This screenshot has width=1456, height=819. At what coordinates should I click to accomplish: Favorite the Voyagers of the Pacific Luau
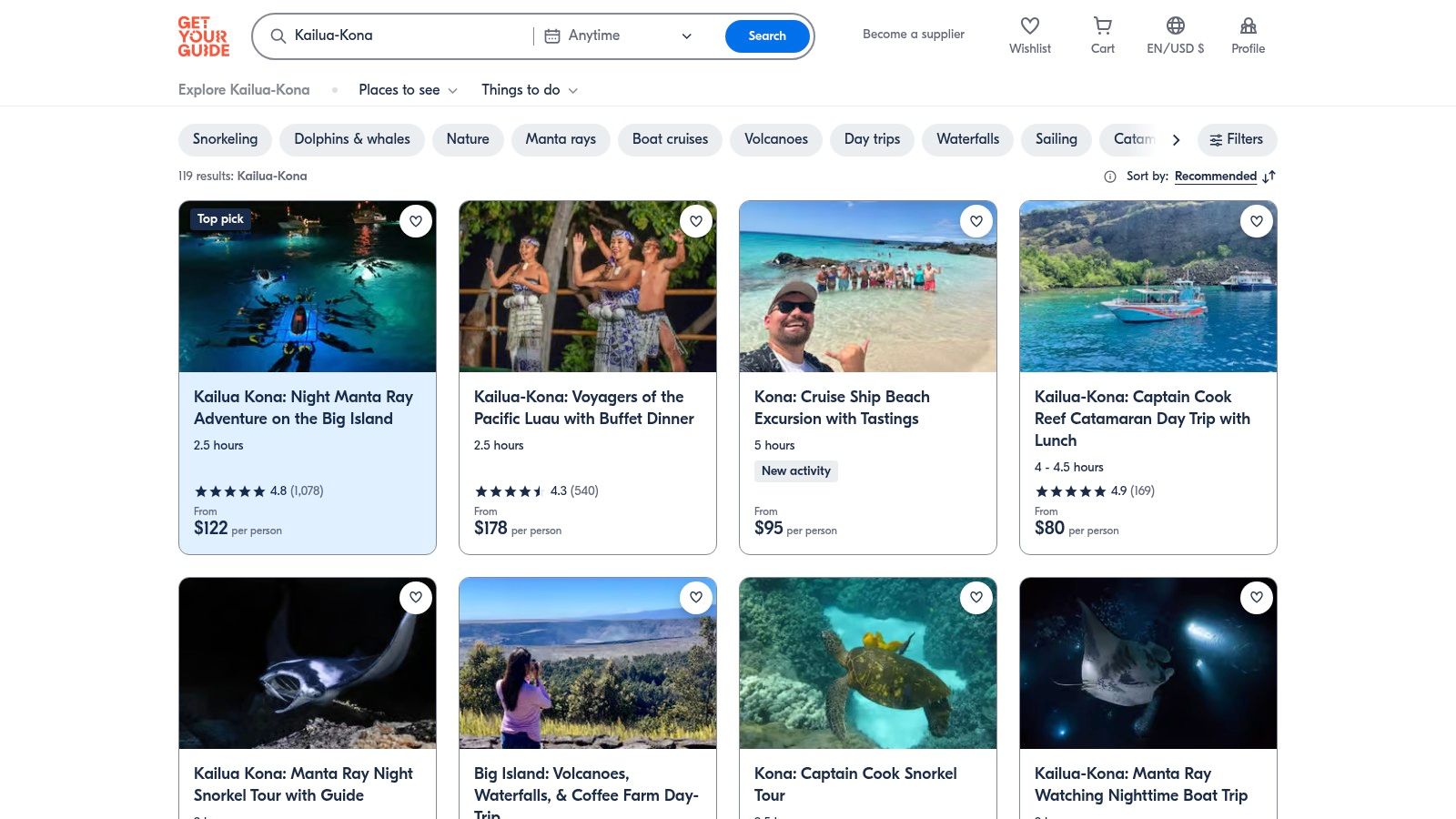(696, 220)
